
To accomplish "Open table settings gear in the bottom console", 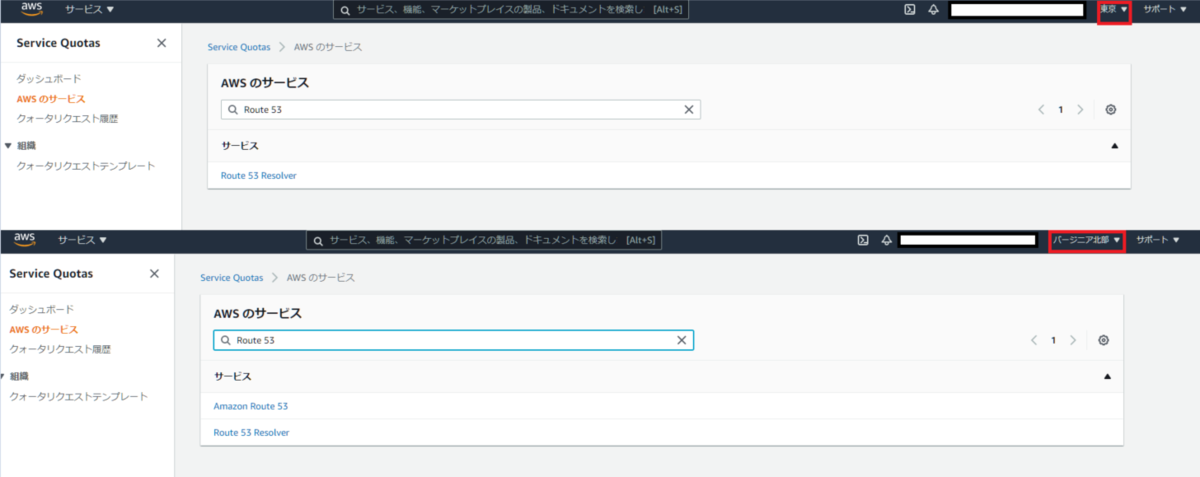I will (x=1103, y=340).
